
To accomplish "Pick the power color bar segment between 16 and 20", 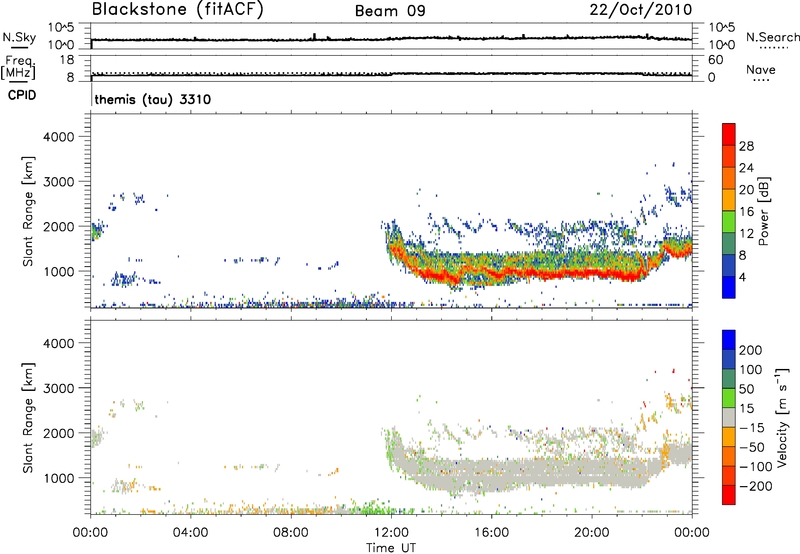I will (x=729, y=200).
